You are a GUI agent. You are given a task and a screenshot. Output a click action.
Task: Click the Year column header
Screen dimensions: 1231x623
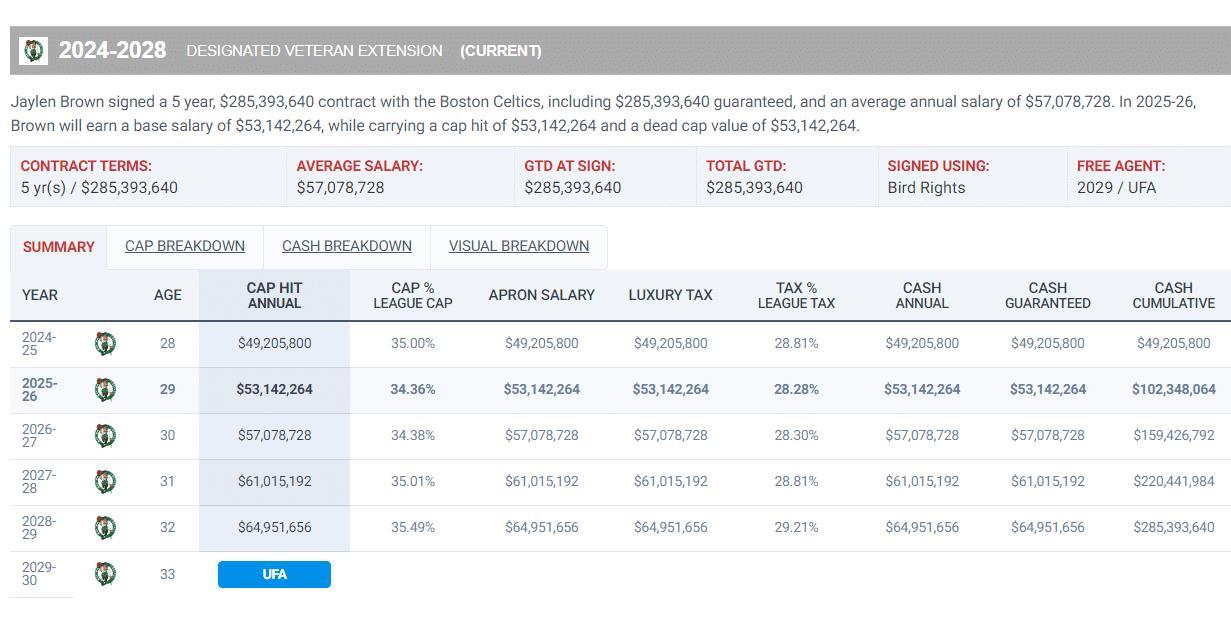click(x=40, y=295)
